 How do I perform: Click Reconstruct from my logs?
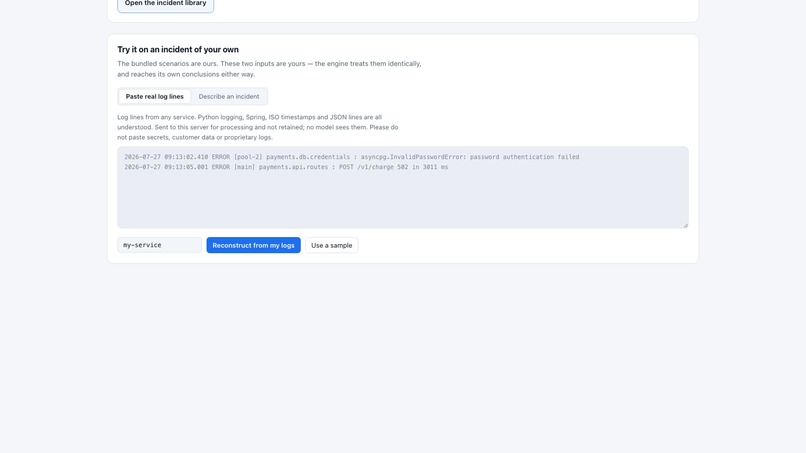click(253, 245)
